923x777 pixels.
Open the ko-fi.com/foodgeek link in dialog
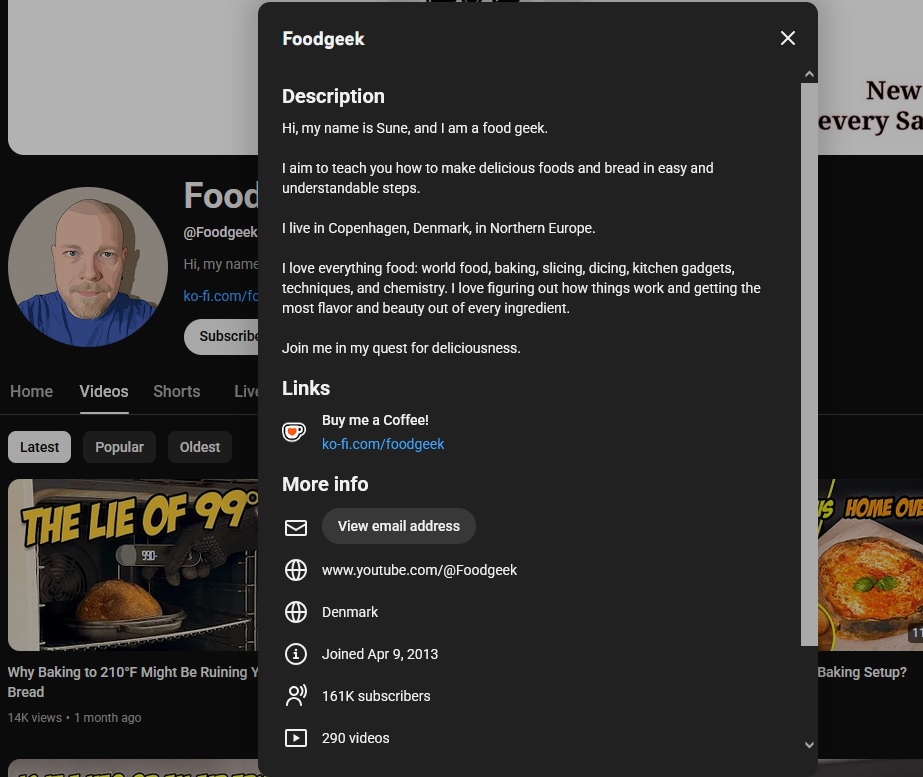(383, 444)
